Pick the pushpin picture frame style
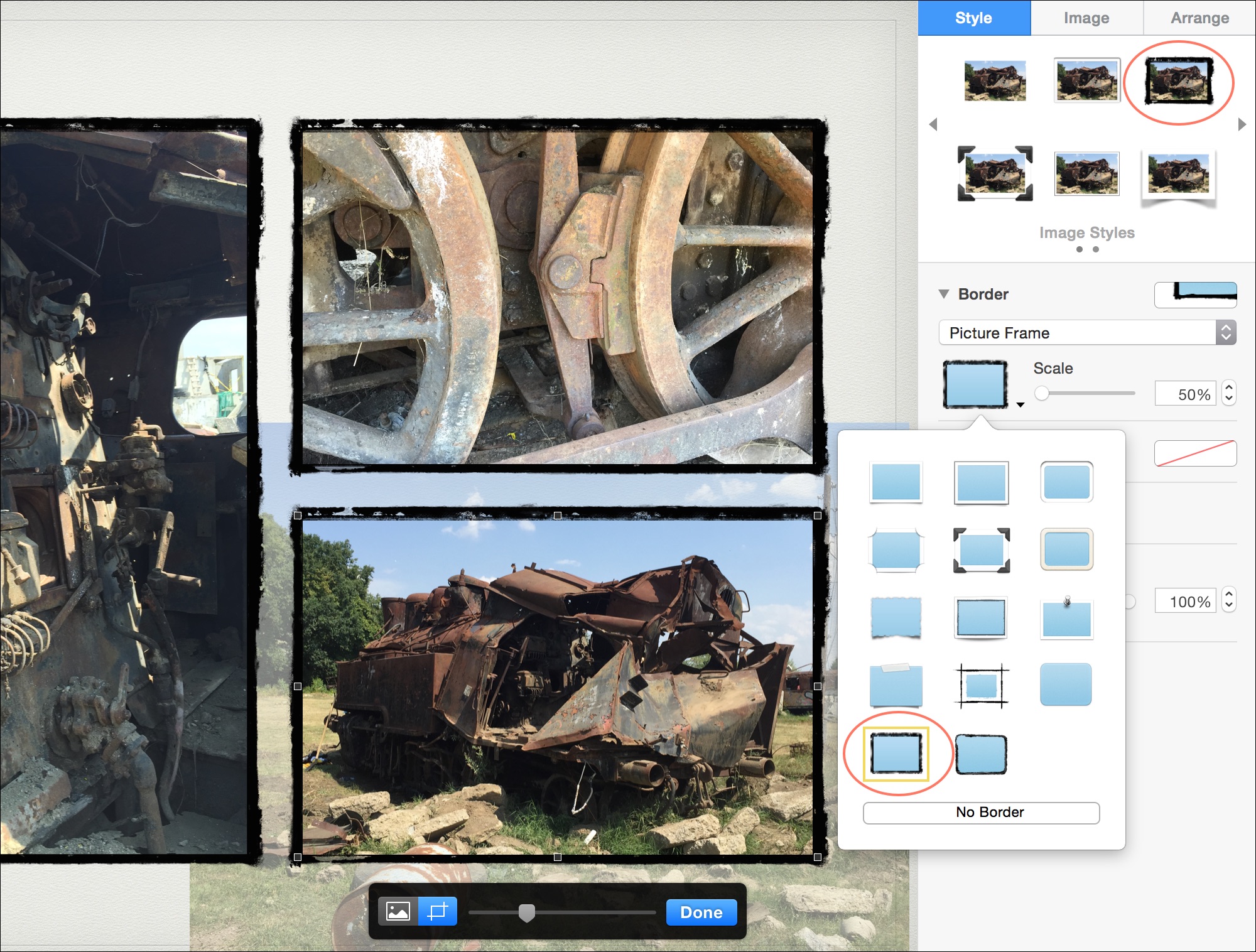The image size is (1256, 952). (1066, 618)
